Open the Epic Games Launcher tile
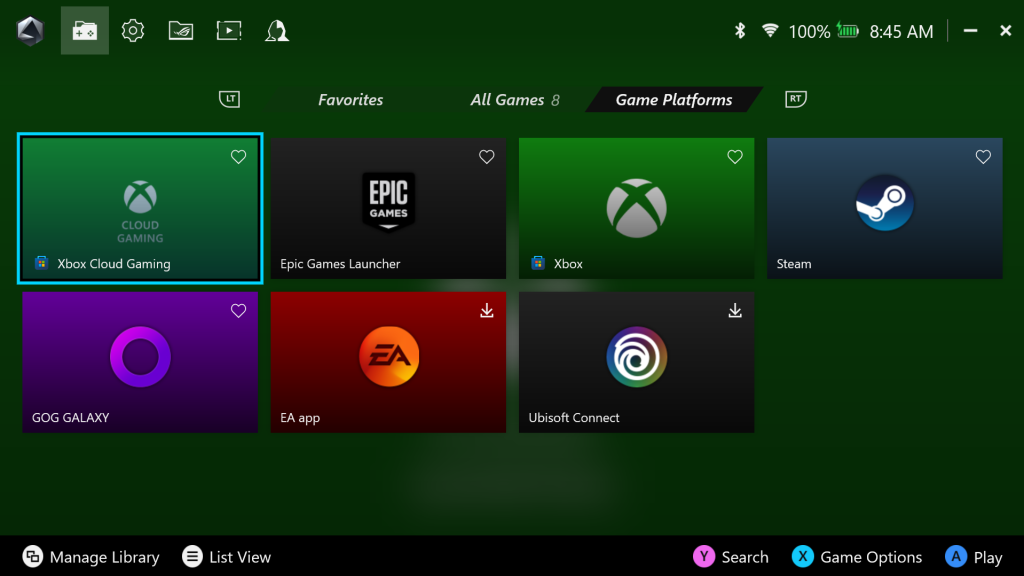Screen dimensions: 1024x576 pyautogui.click(x=388, y=208)
